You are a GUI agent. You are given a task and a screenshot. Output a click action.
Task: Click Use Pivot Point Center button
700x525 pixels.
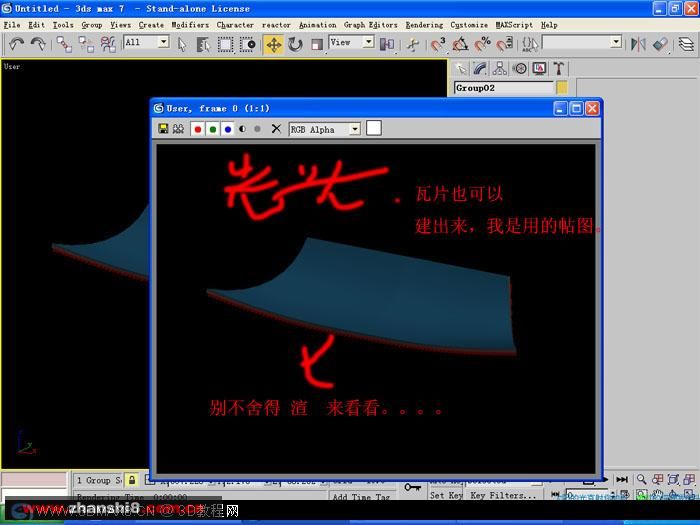pos(387,44)
